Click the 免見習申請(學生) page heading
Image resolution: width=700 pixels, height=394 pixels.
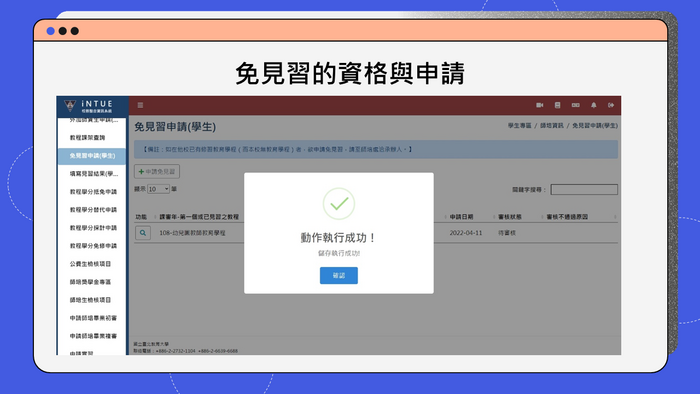coord(175,127)
